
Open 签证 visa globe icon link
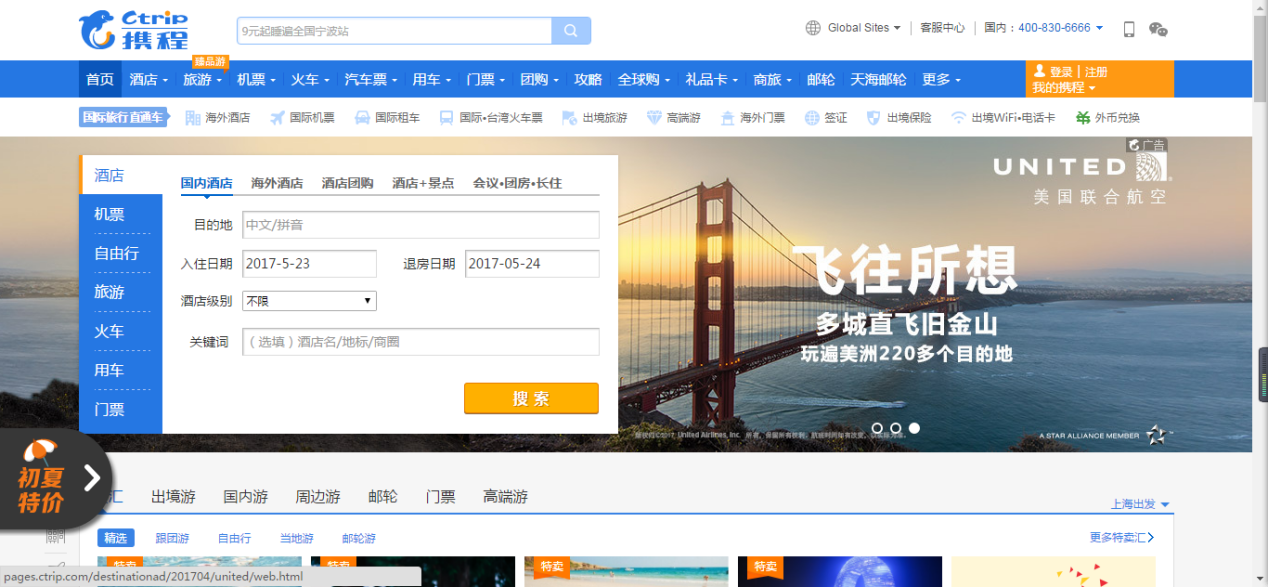coord(826,118)
